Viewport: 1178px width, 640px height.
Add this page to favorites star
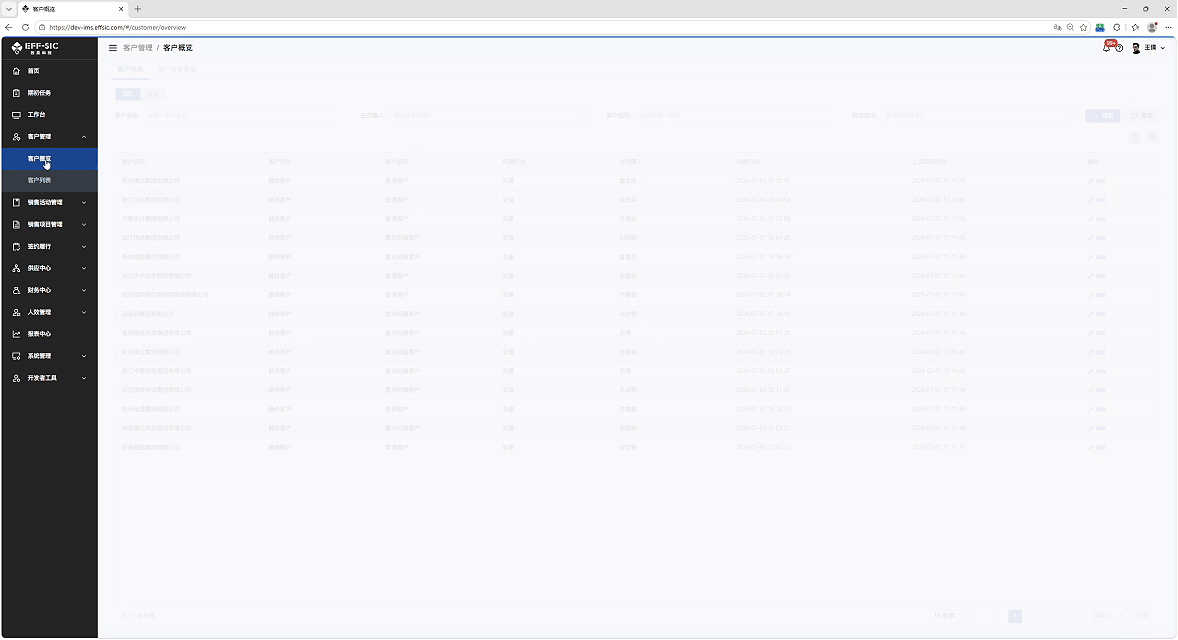pos(1083,27)
